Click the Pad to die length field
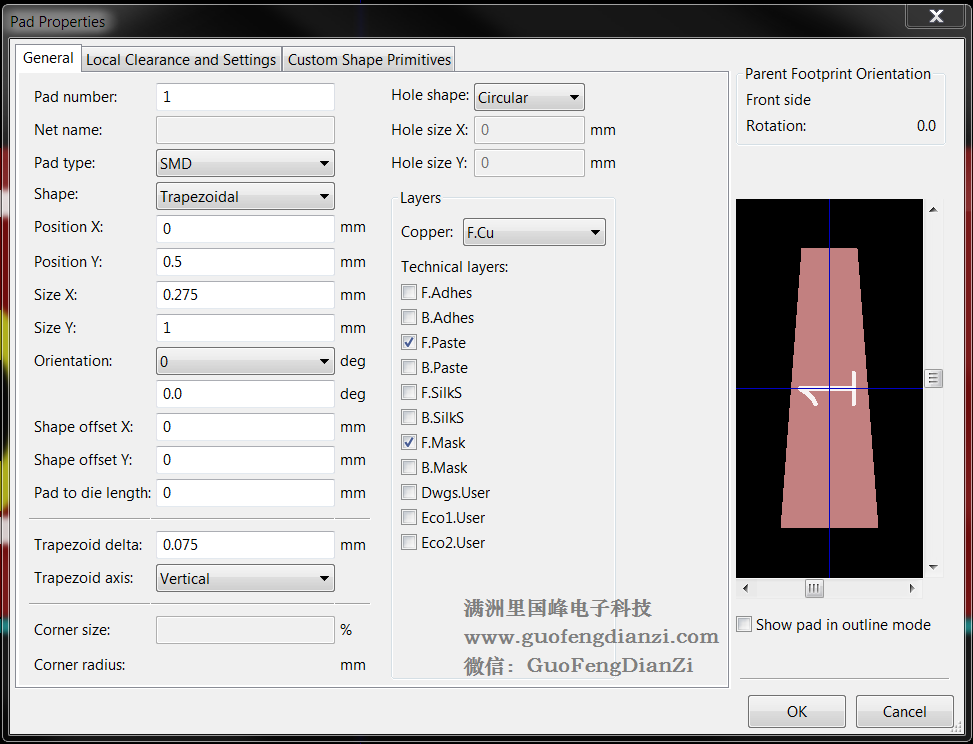The height and width of the screenshot is (744, 973). tap(245, 493)
